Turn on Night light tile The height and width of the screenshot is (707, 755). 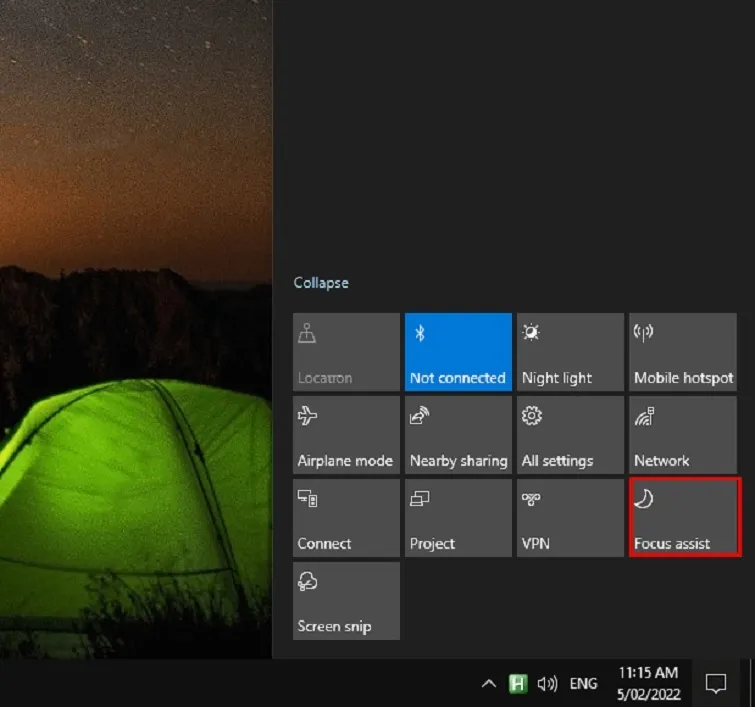(x=570, y=352)
